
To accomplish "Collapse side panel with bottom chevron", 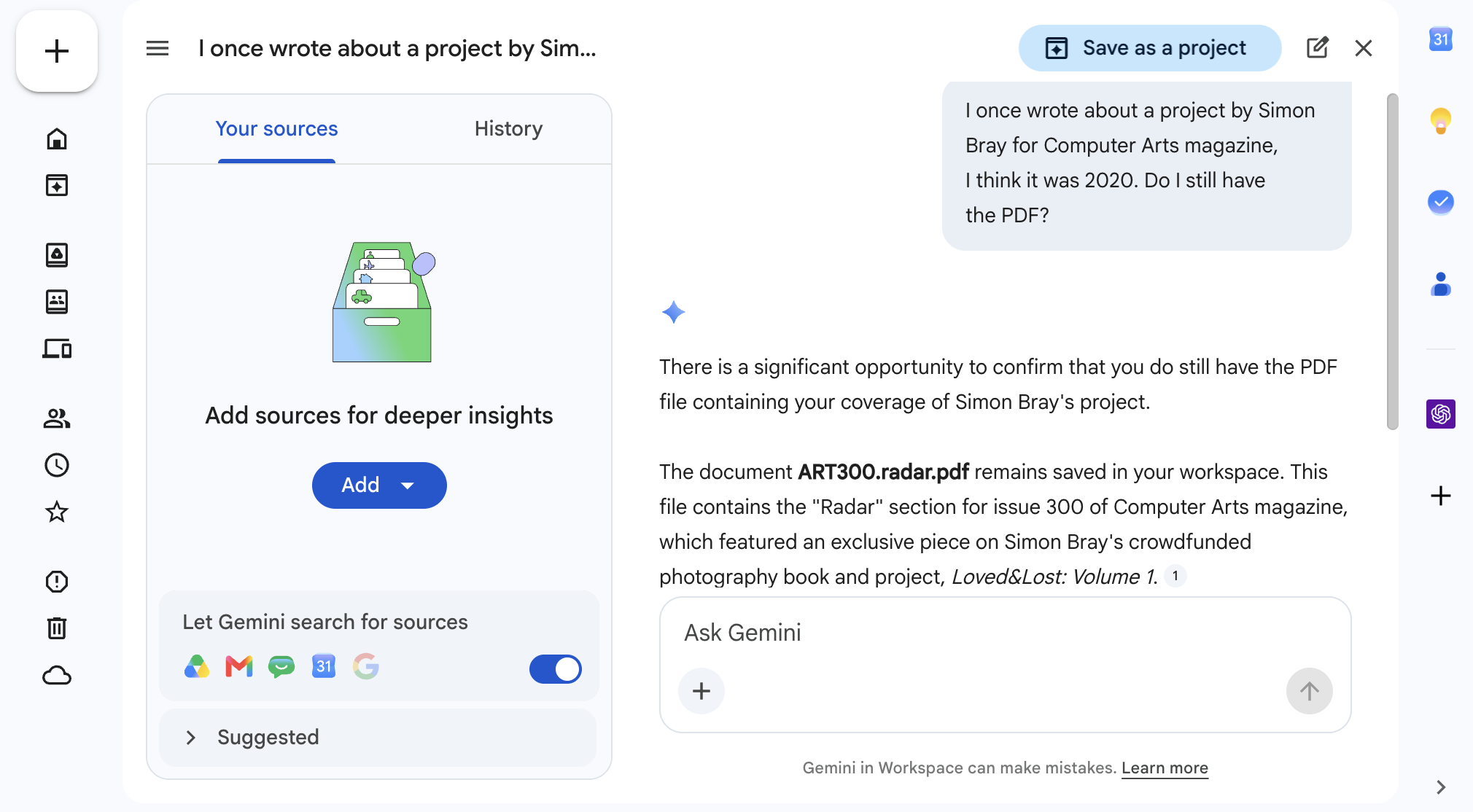I will [1441, 787].
